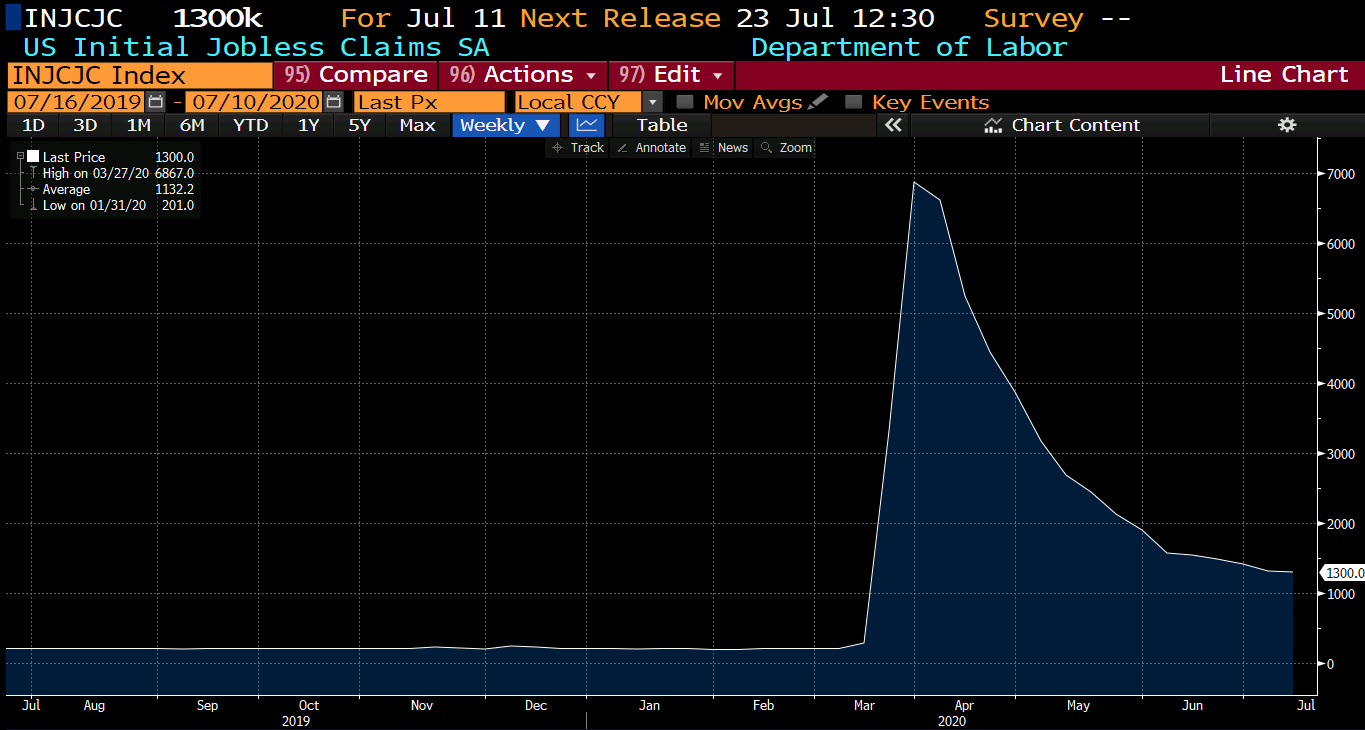Image resolution: width=1365 pixels, height=730 pixels.
Task: Select the 6M range tab
Action: pyautogui.click(x=192, y=125)
